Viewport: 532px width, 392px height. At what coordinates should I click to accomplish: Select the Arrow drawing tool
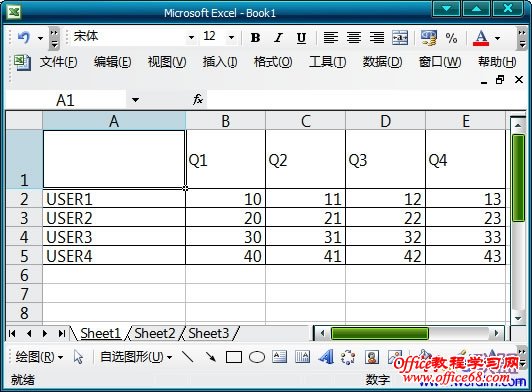tap(211, 357)
